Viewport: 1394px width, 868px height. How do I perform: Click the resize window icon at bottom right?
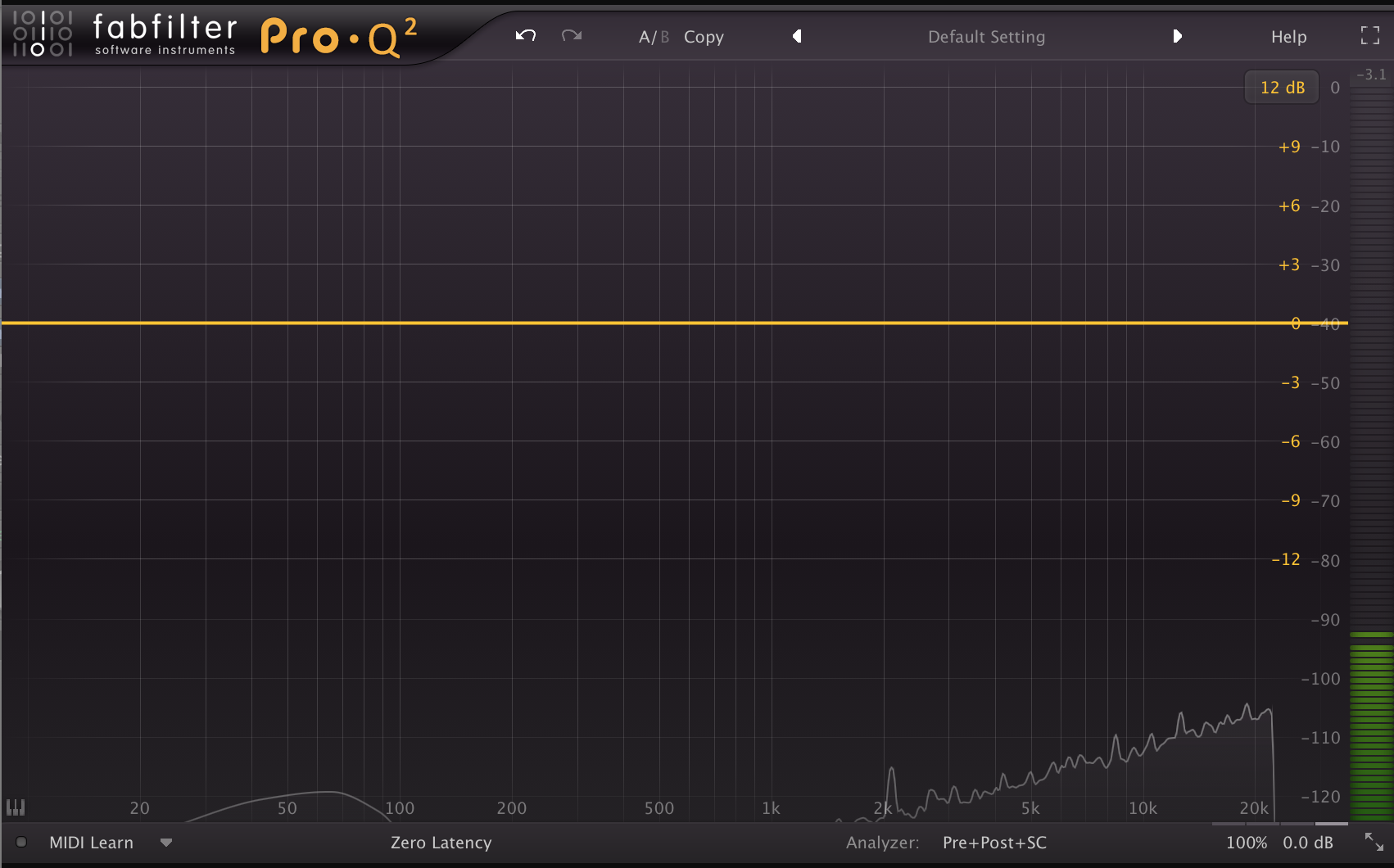point(1374,842)
